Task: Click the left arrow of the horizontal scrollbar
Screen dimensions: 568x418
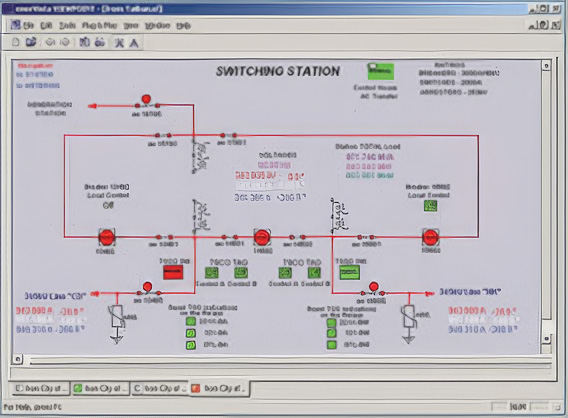Action: (x=17, y=359)
